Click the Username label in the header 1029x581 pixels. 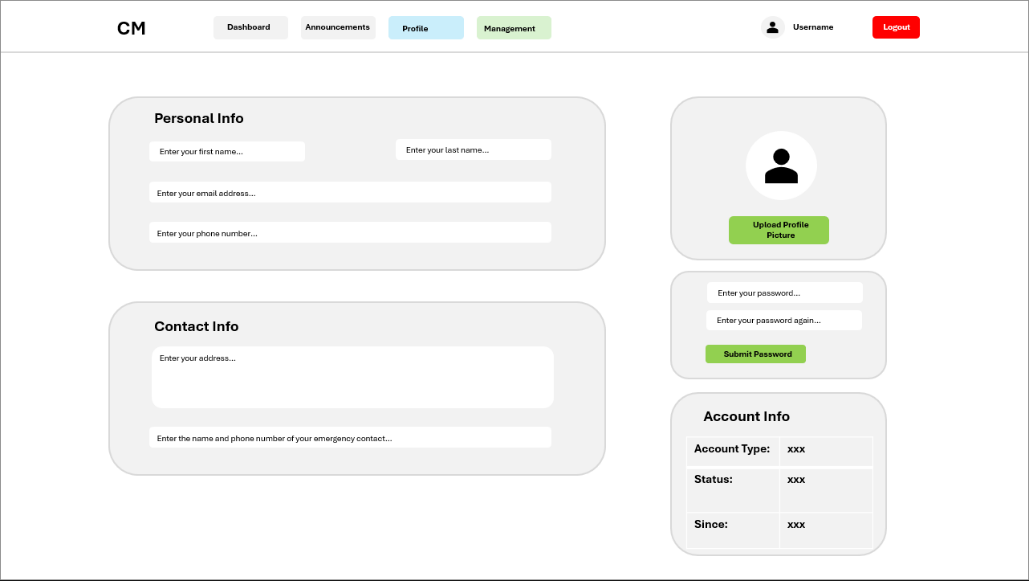[813, 28]
